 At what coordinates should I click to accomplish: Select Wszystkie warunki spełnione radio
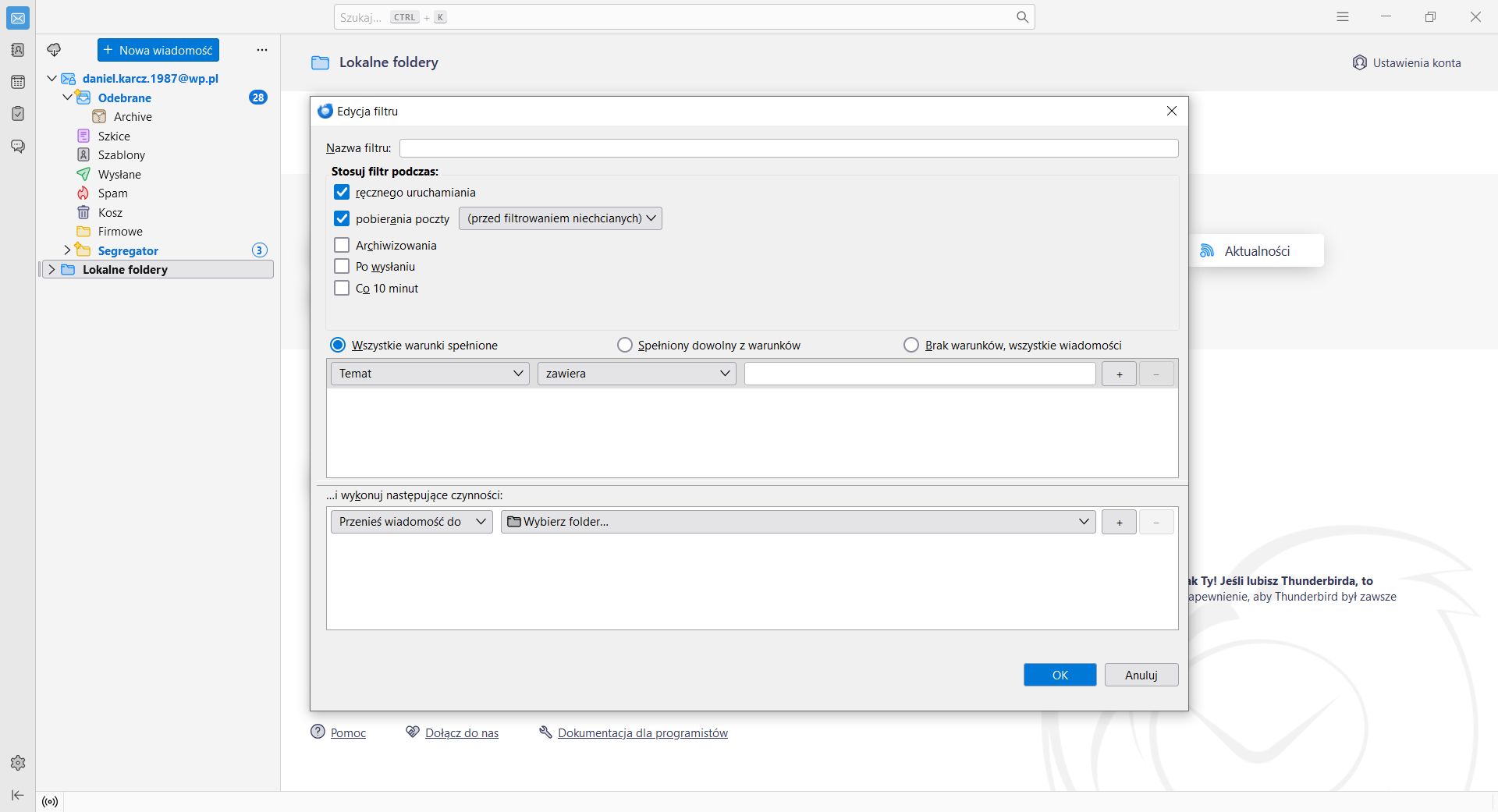tap(338, 345)
